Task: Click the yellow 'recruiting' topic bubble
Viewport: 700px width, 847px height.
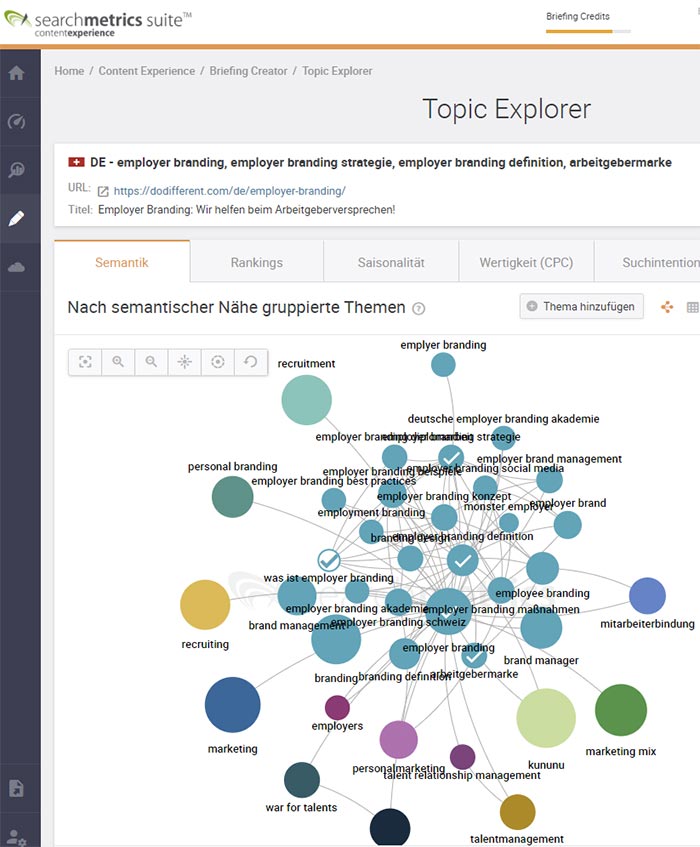Action: tap(205, 605)
